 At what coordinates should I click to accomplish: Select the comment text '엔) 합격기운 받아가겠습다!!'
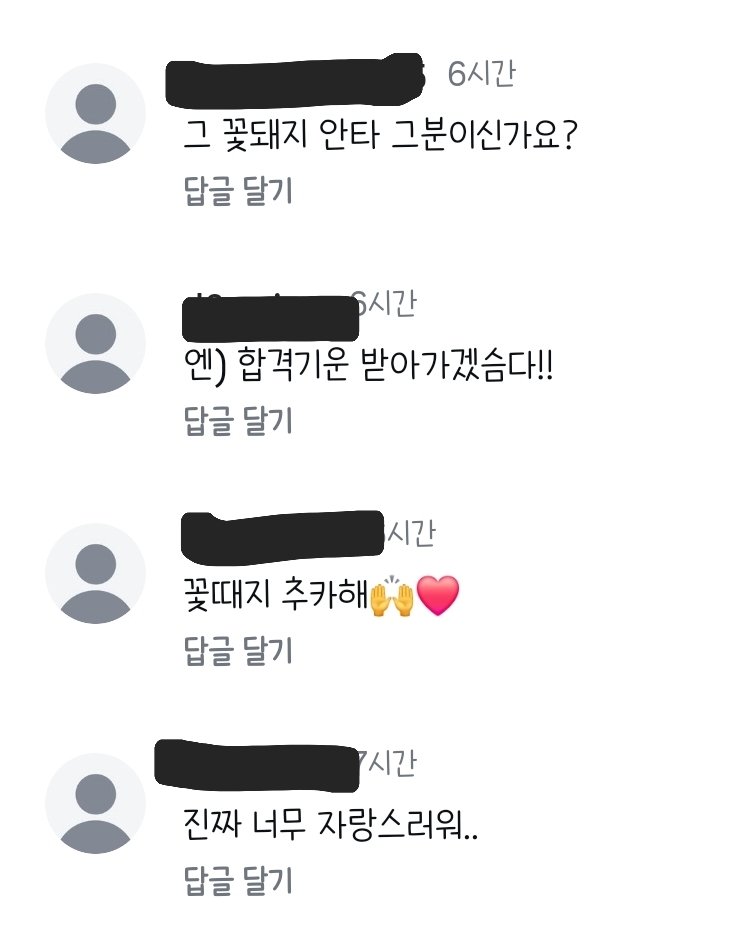pos(368,365)
